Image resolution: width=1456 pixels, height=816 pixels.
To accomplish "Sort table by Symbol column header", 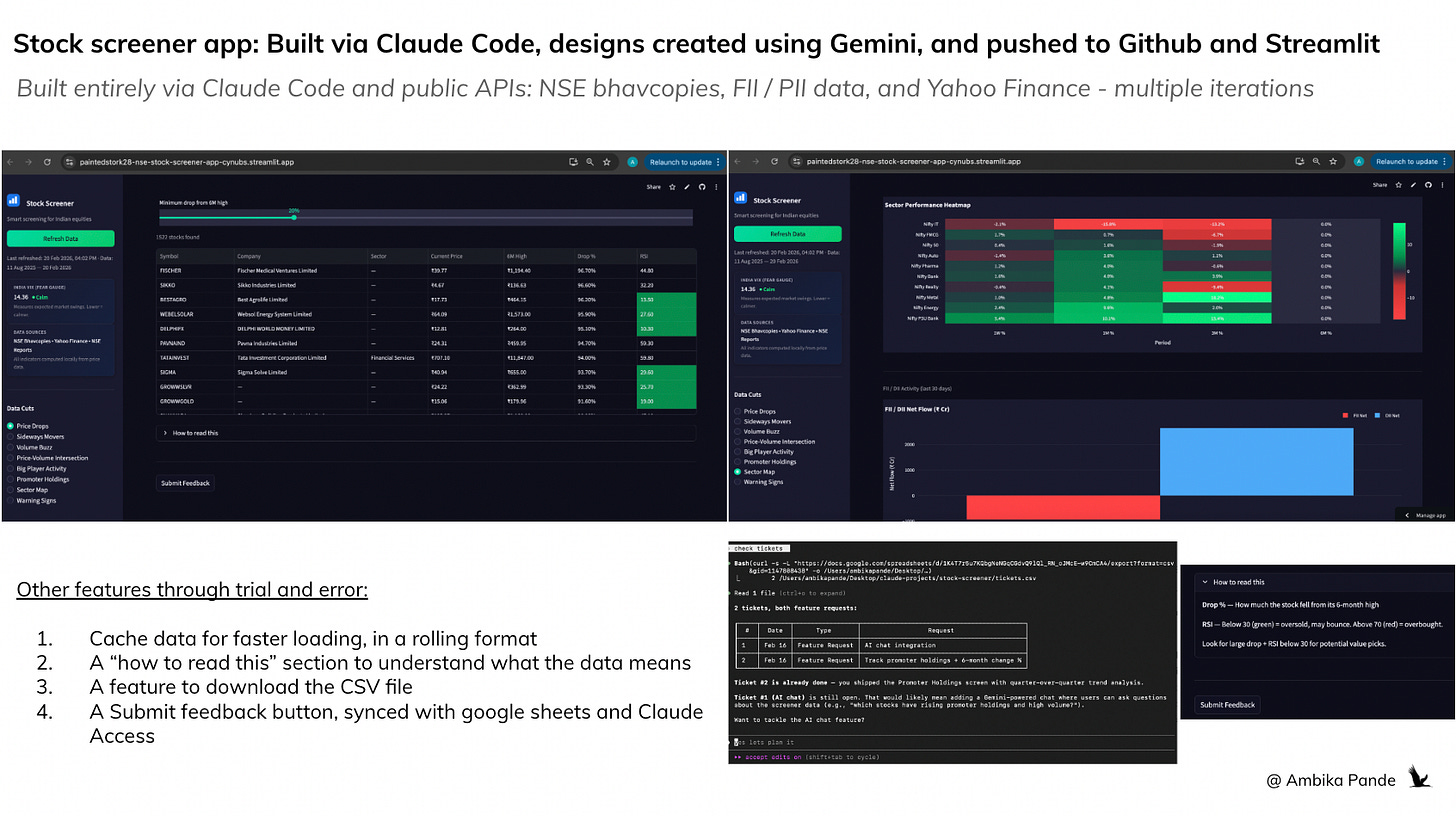I will (195, 256).
